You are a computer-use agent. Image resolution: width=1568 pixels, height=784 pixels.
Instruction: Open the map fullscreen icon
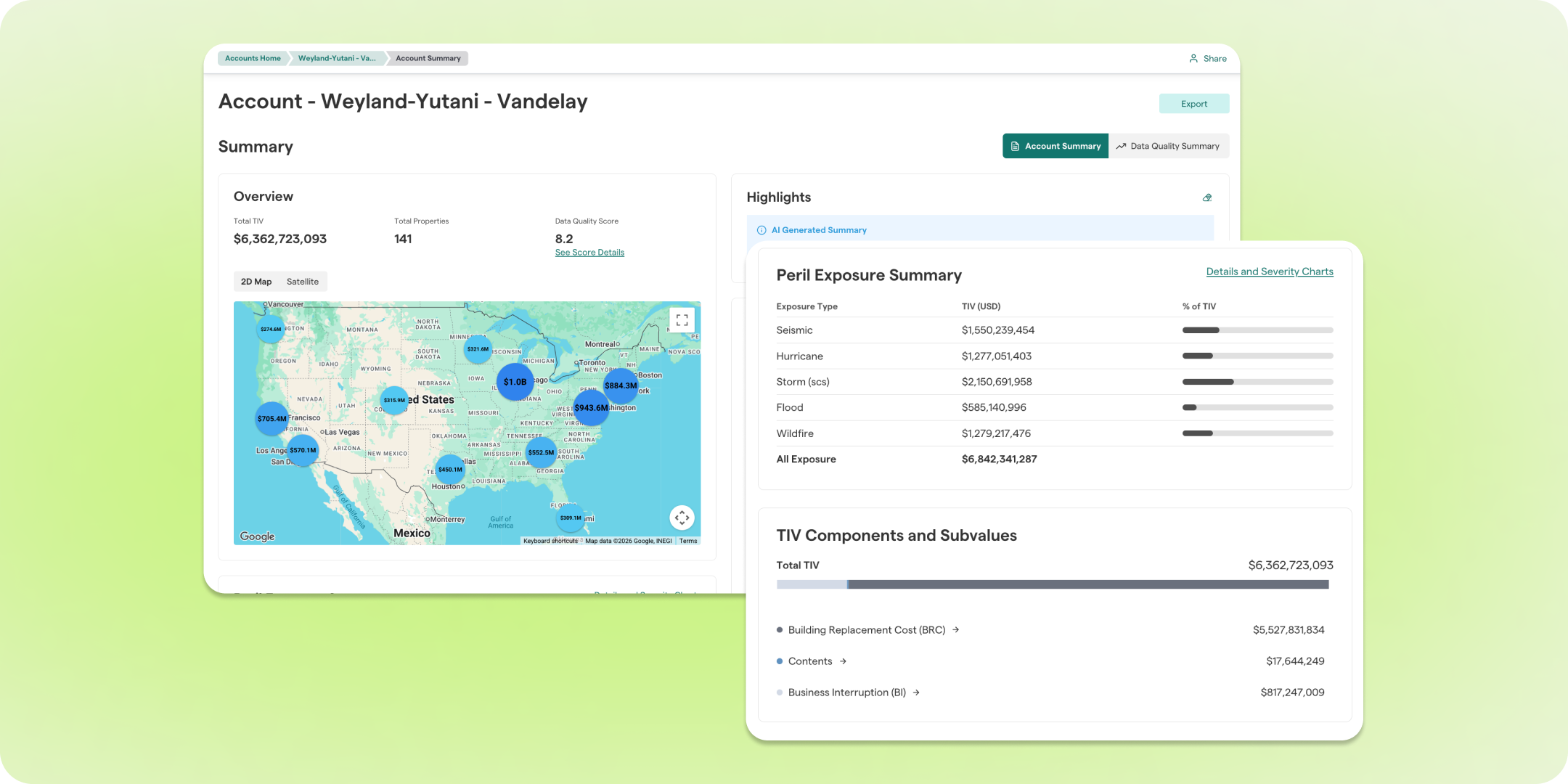coord(682,320)
